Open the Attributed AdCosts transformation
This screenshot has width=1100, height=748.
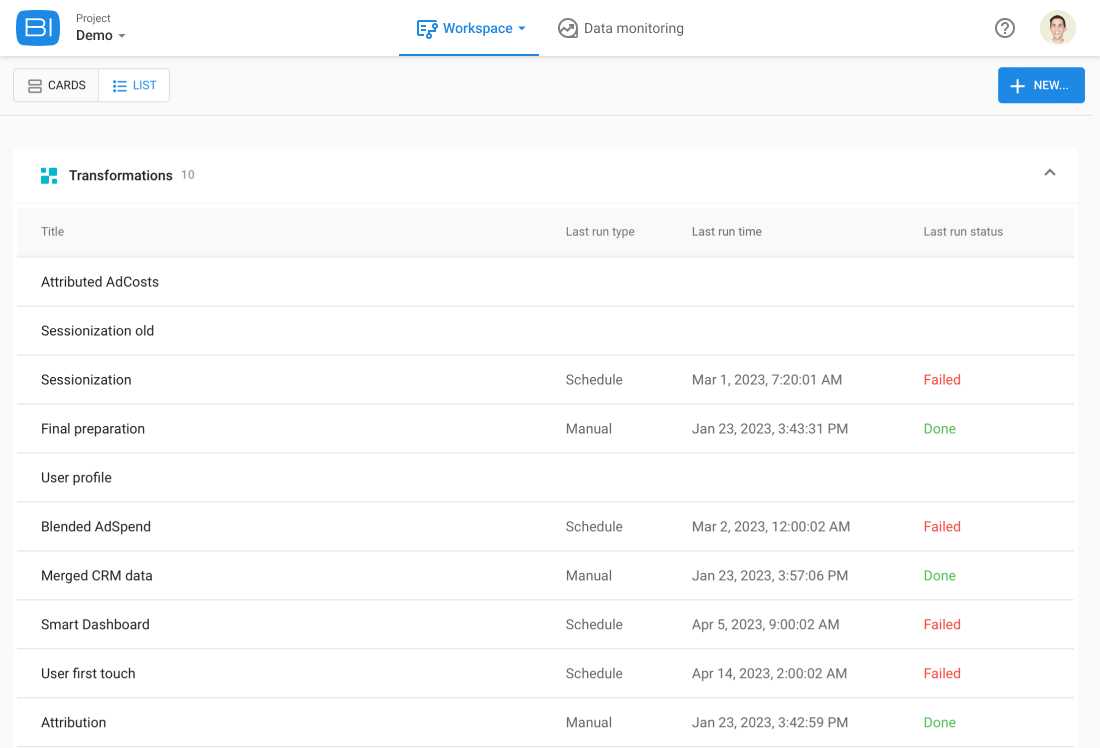[100, 282]
